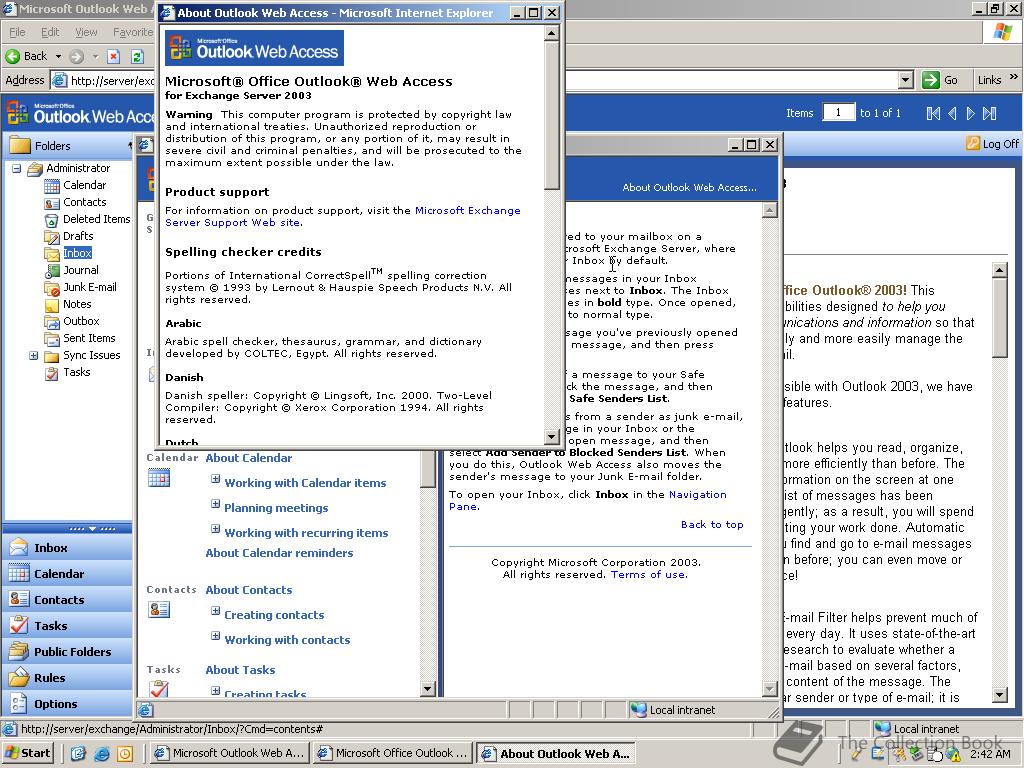Open the Calendar folder icon in the tree

[52, 185]
